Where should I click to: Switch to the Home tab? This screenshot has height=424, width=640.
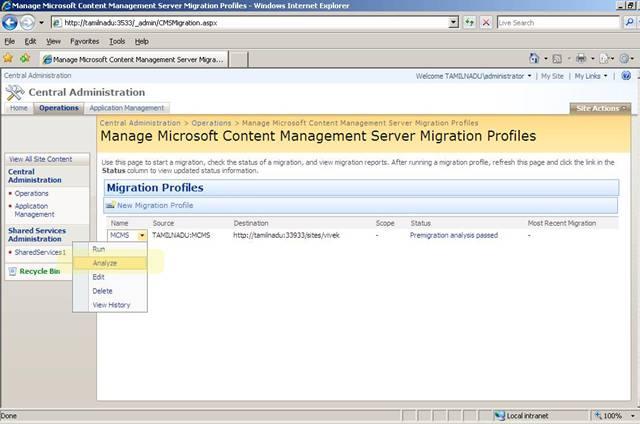coord(19,108)
